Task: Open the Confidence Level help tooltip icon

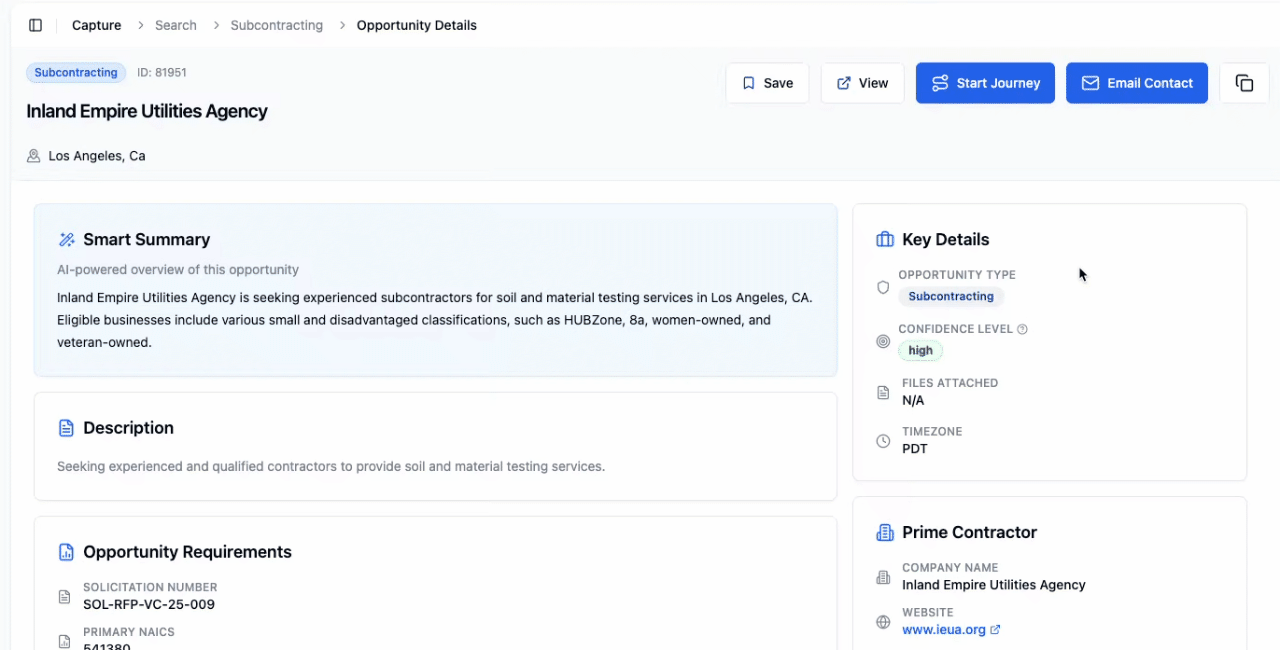Action: [x=1021, y=328]
